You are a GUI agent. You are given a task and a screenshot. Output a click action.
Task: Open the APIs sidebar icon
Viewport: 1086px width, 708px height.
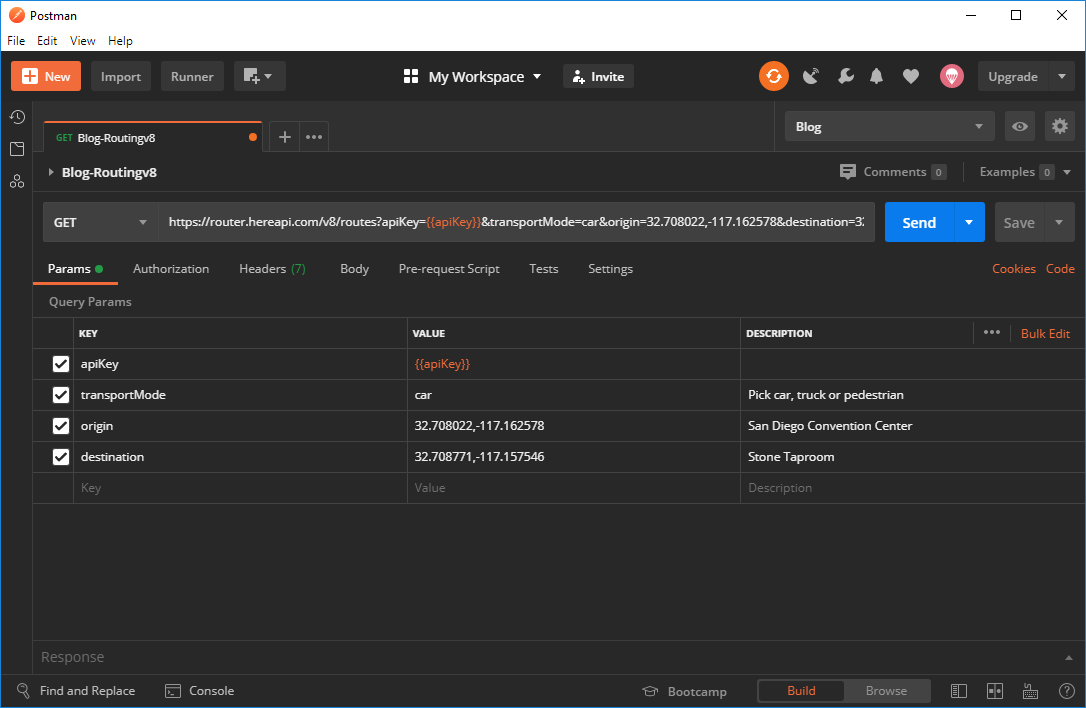point(17,182)
